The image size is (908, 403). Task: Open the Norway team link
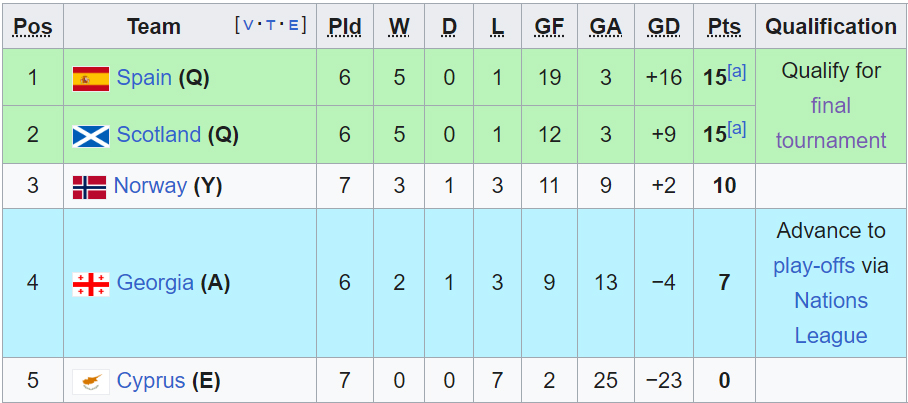click(151, 186)
